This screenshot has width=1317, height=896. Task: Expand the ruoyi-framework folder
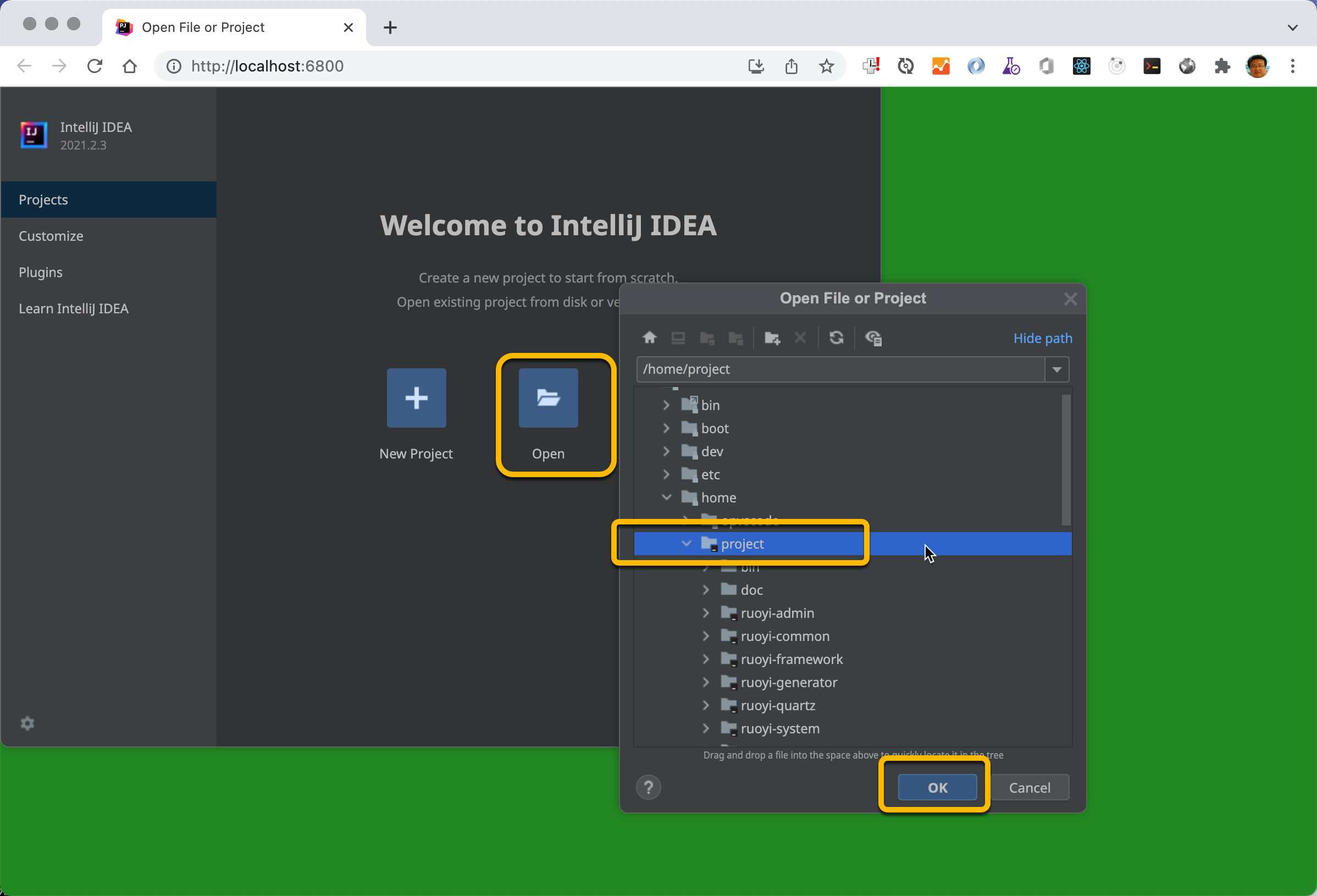pos(706,659)
